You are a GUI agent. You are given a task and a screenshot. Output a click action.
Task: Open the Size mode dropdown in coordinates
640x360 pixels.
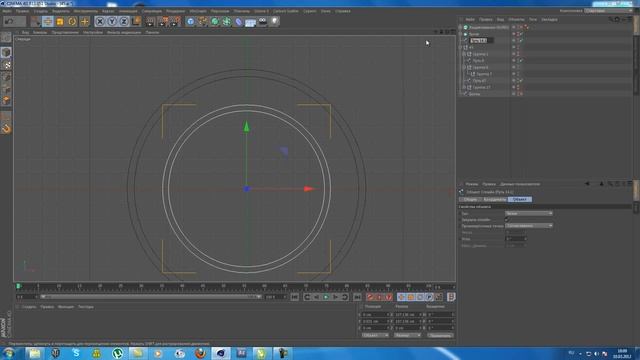407,336
